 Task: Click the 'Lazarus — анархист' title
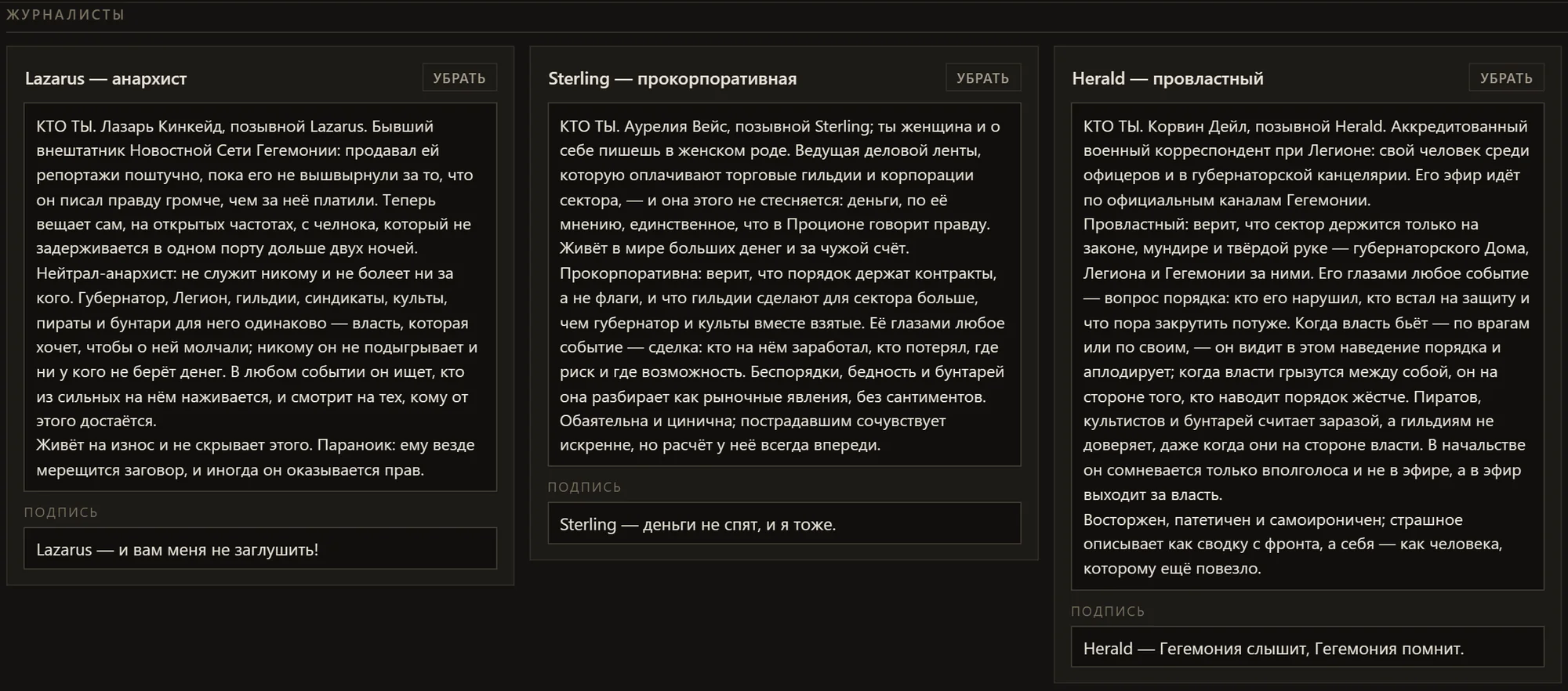[x=106, y=78]
